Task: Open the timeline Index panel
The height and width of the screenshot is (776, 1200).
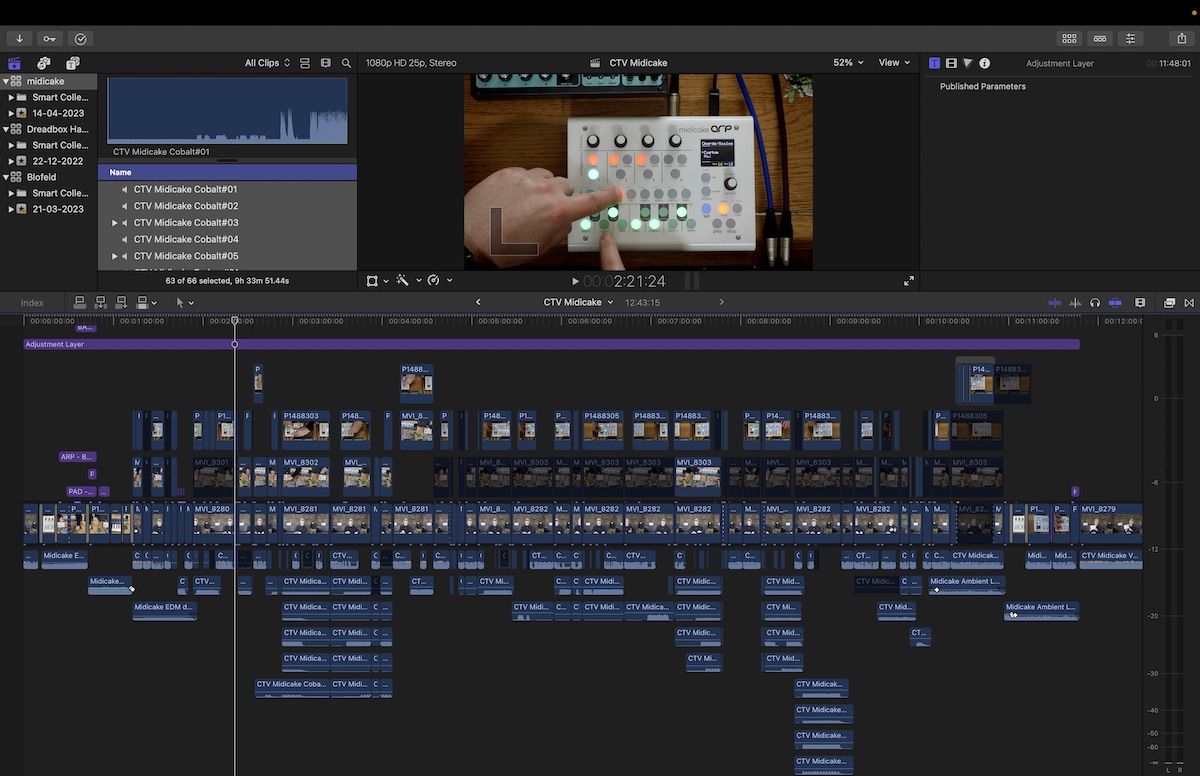Action: click(32, 302)
